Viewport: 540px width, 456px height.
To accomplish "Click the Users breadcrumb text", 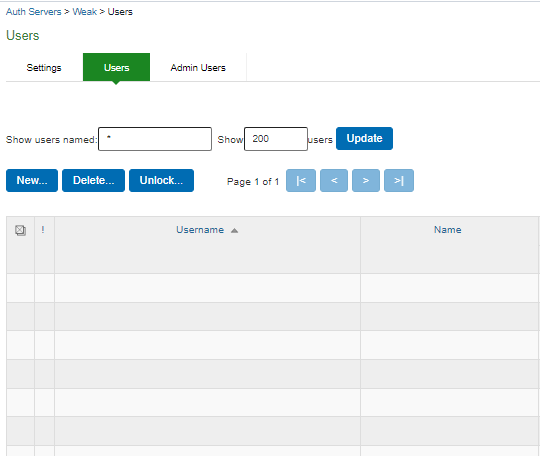I will click(120, 12).
